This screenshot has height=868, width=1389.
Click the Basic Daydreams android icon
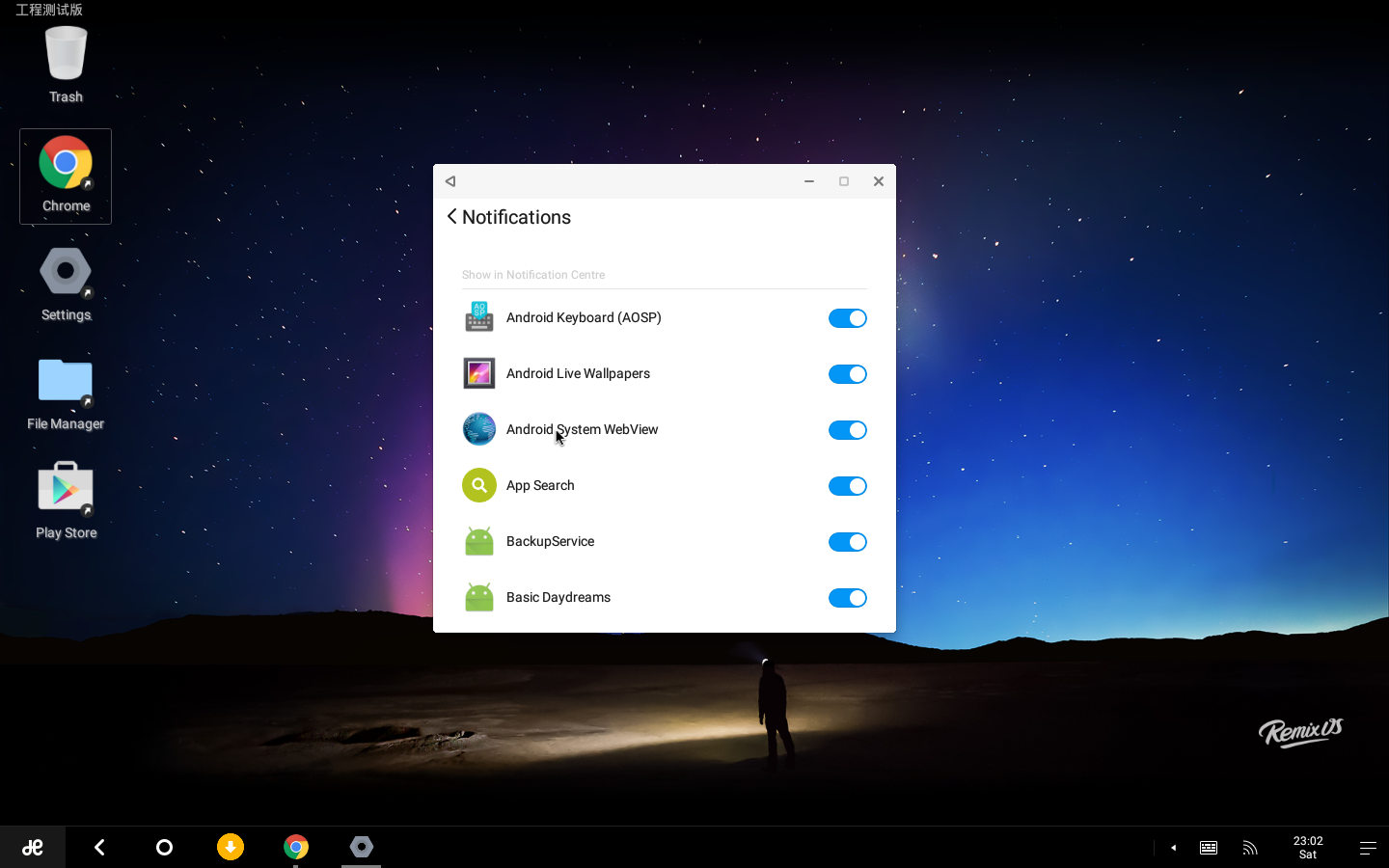click(x=479, y=597)
